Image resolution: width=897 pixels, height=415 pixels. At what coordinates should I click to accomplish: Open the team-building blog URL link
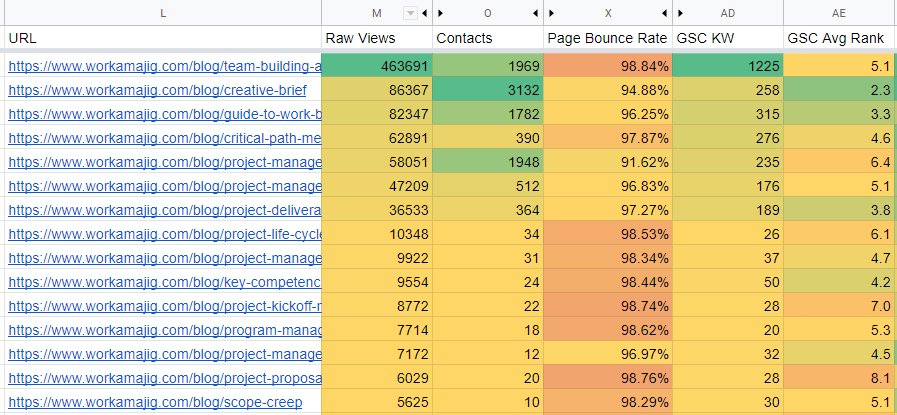point(164,66)
